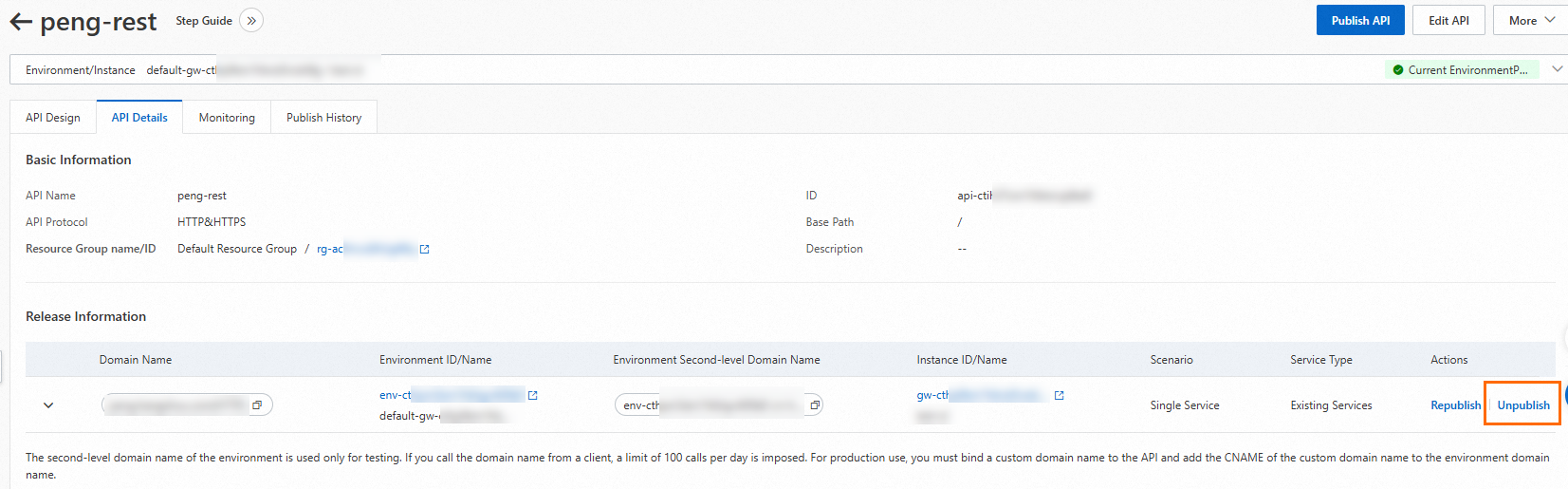The width and height of the screenshot is (1568, 489).
Task: Click the Instance ID/Name column header
Action: coord(962,360)
